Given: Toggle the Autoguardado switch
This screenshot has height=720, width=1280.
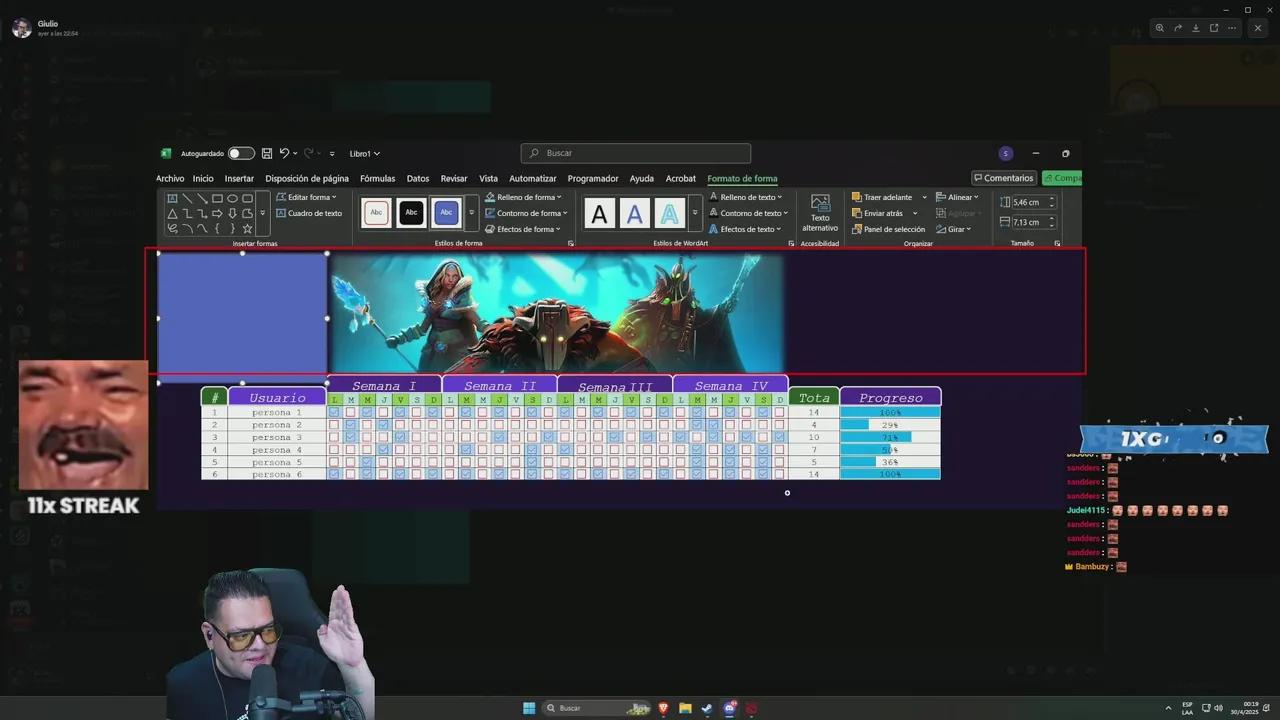Looking at the screenshot, I should (241, 153).
